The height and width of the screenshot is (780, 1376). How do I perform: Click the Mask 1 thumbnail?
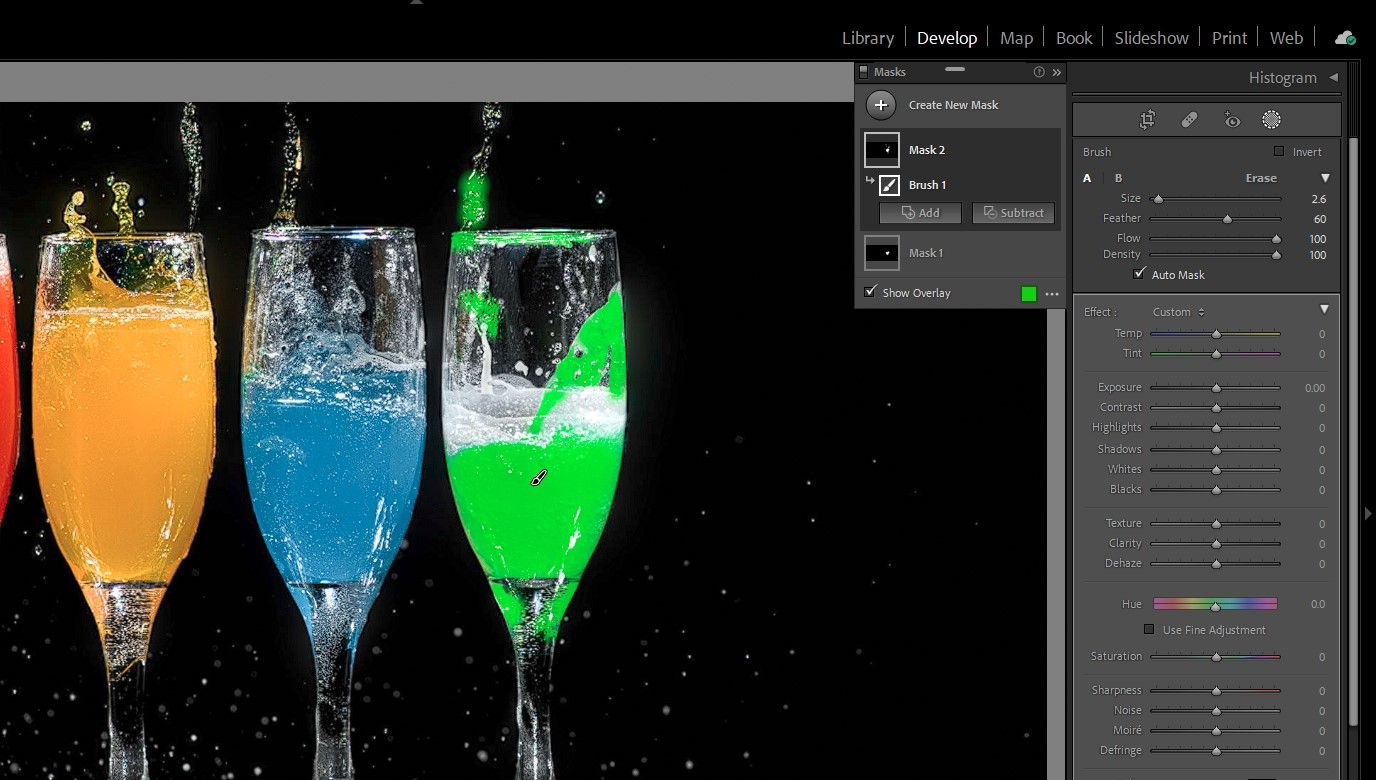click(x=882, y=253)
